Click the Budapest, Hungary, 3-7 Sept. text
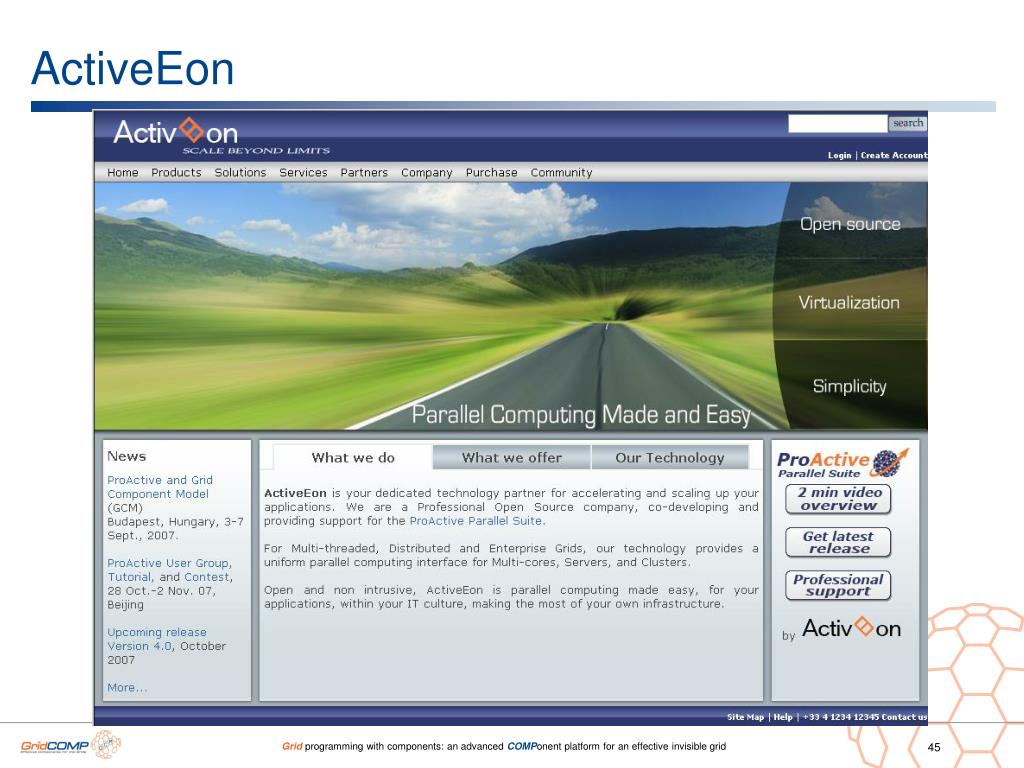Screen dimensions: 1024x768 175,528
